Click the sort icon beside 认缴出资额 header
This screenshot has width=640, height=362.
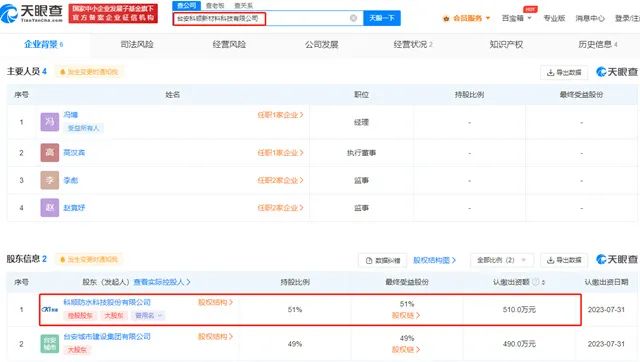(543, 282)
